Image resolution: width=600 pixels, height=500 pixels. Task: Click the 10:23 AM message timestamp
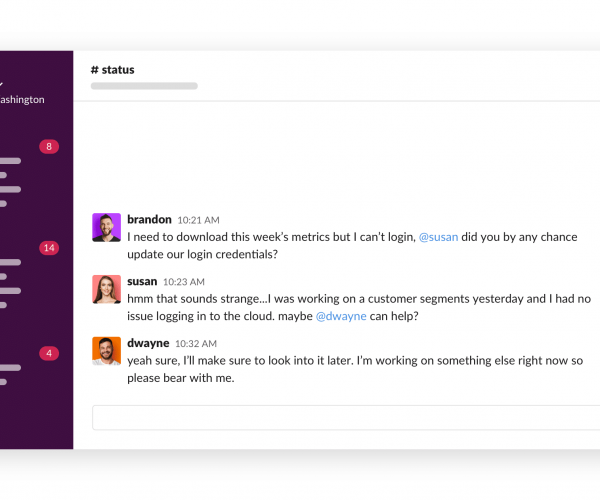tap(184, 282)
